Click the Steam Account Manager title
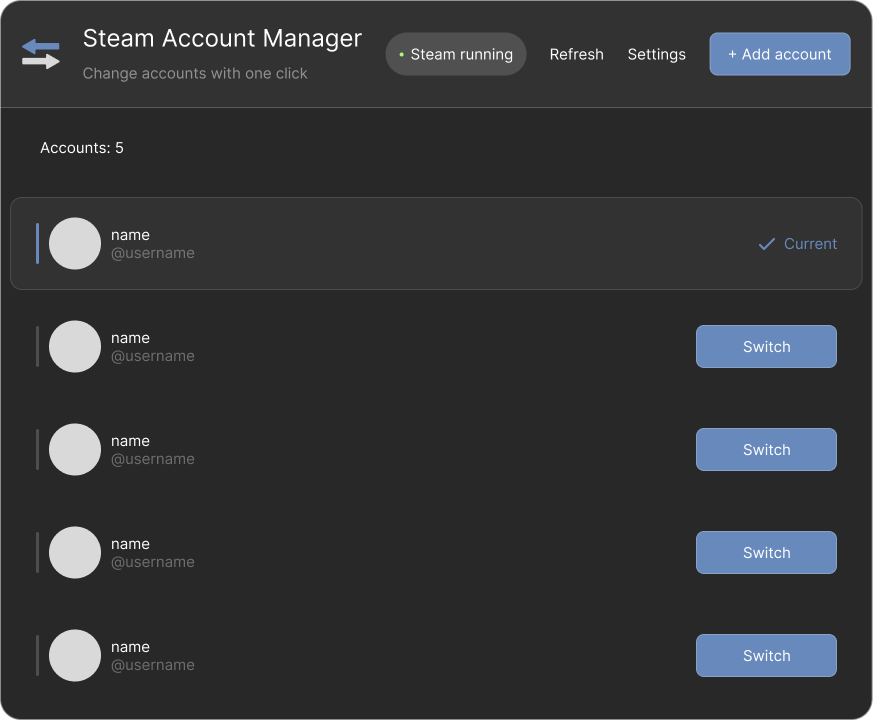This screenshot has width=873, height=720. (x=222, y=39)
